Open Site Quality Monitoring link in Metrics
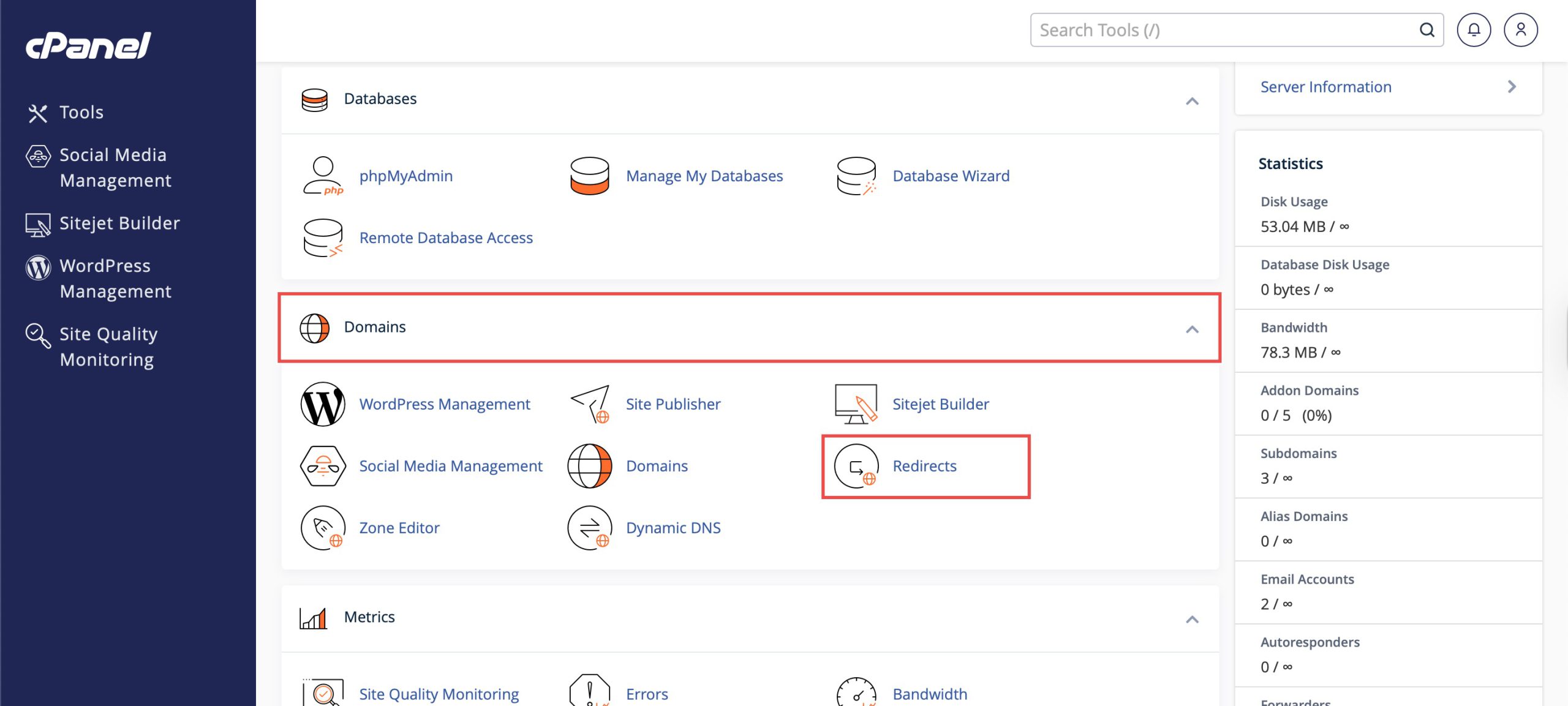The width and height of the screenshot is (1568, 706). (x=439, y=694)
